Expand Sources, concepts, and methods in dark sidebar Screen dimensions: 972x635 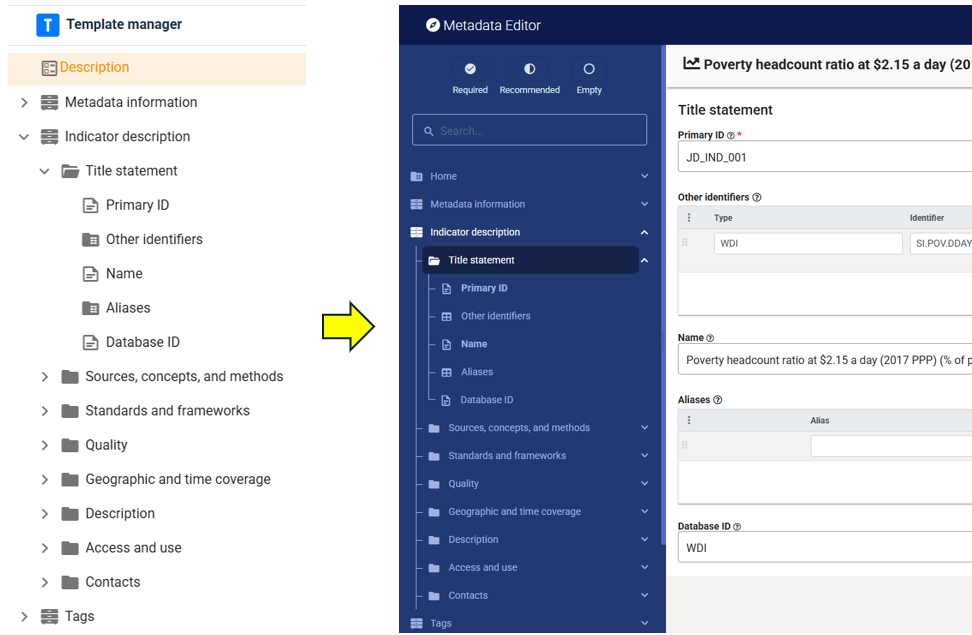click(x=644, y=428)
